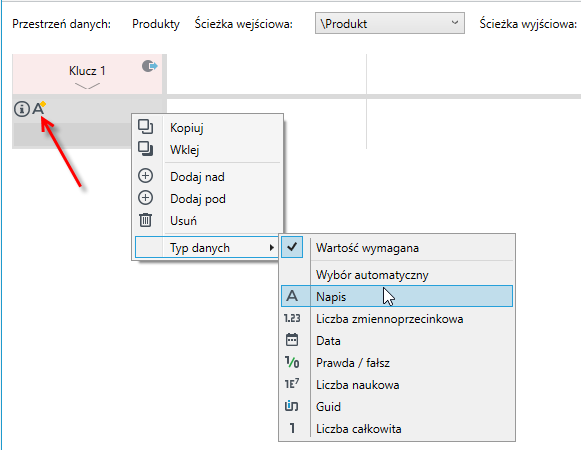
Task: Click the paste icon beside Wklej
Action: tap(146, 149)
